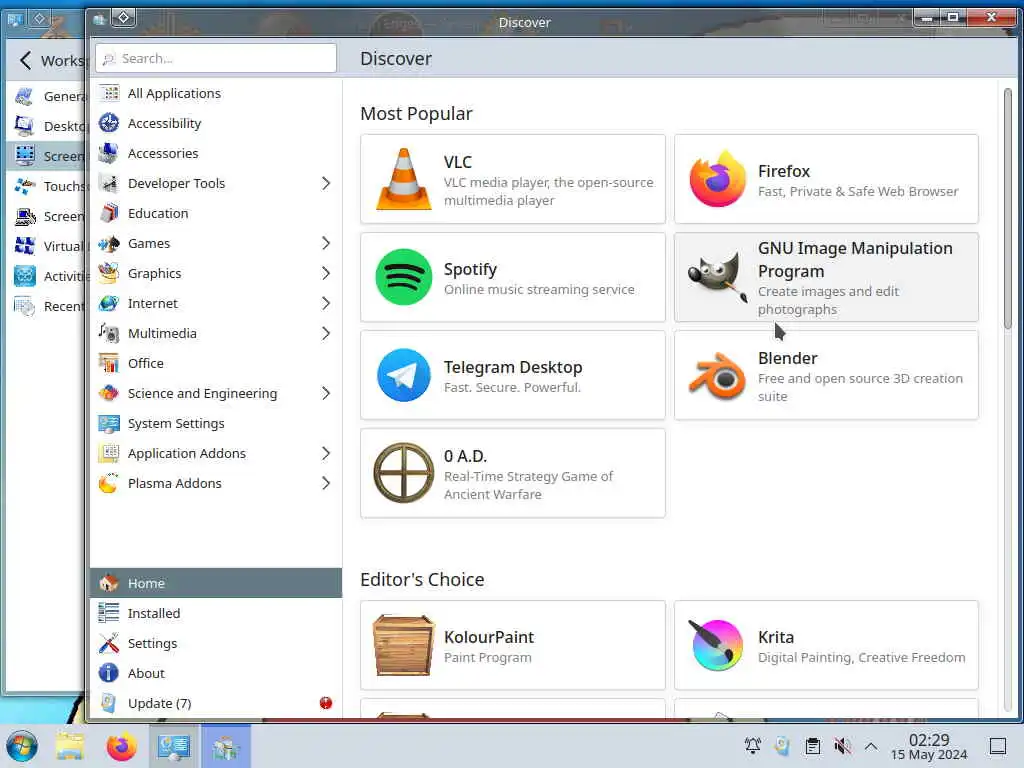Open the VLC application card
The height and width of the screenshot is (768, 1024).
513,179
